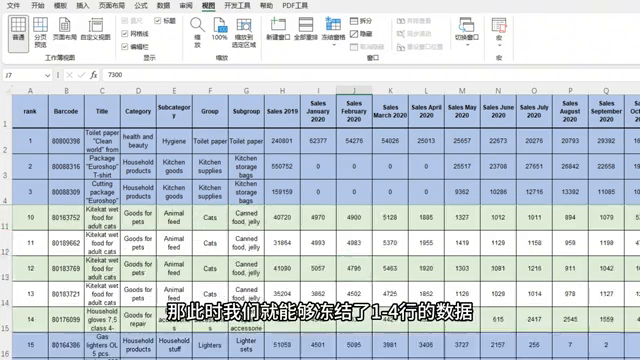
Task: Reset zoom to 100%
Action: (220, 29)
